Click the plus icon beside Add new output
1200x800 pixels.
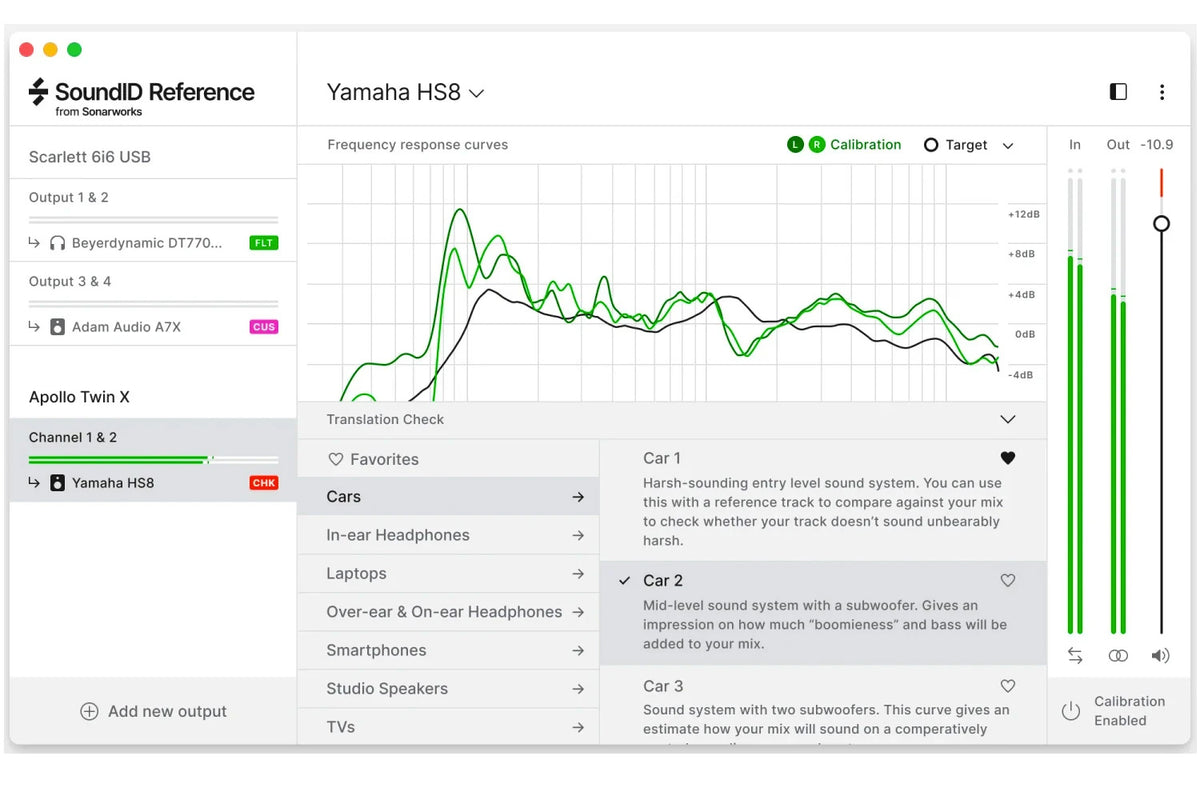[89, 711]
